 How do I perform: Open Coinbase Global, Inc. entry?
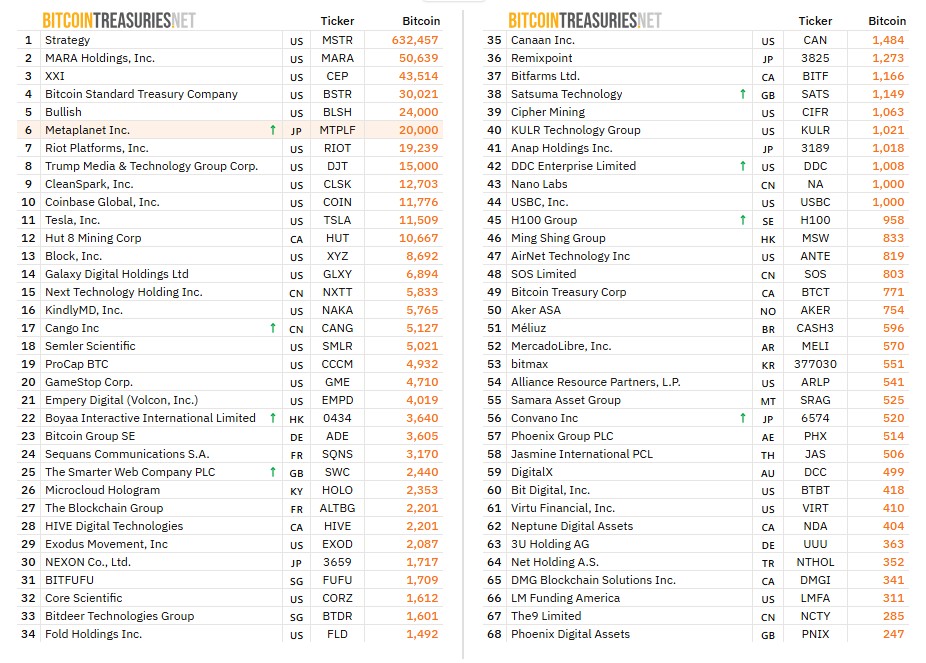(x=102, y=202)
